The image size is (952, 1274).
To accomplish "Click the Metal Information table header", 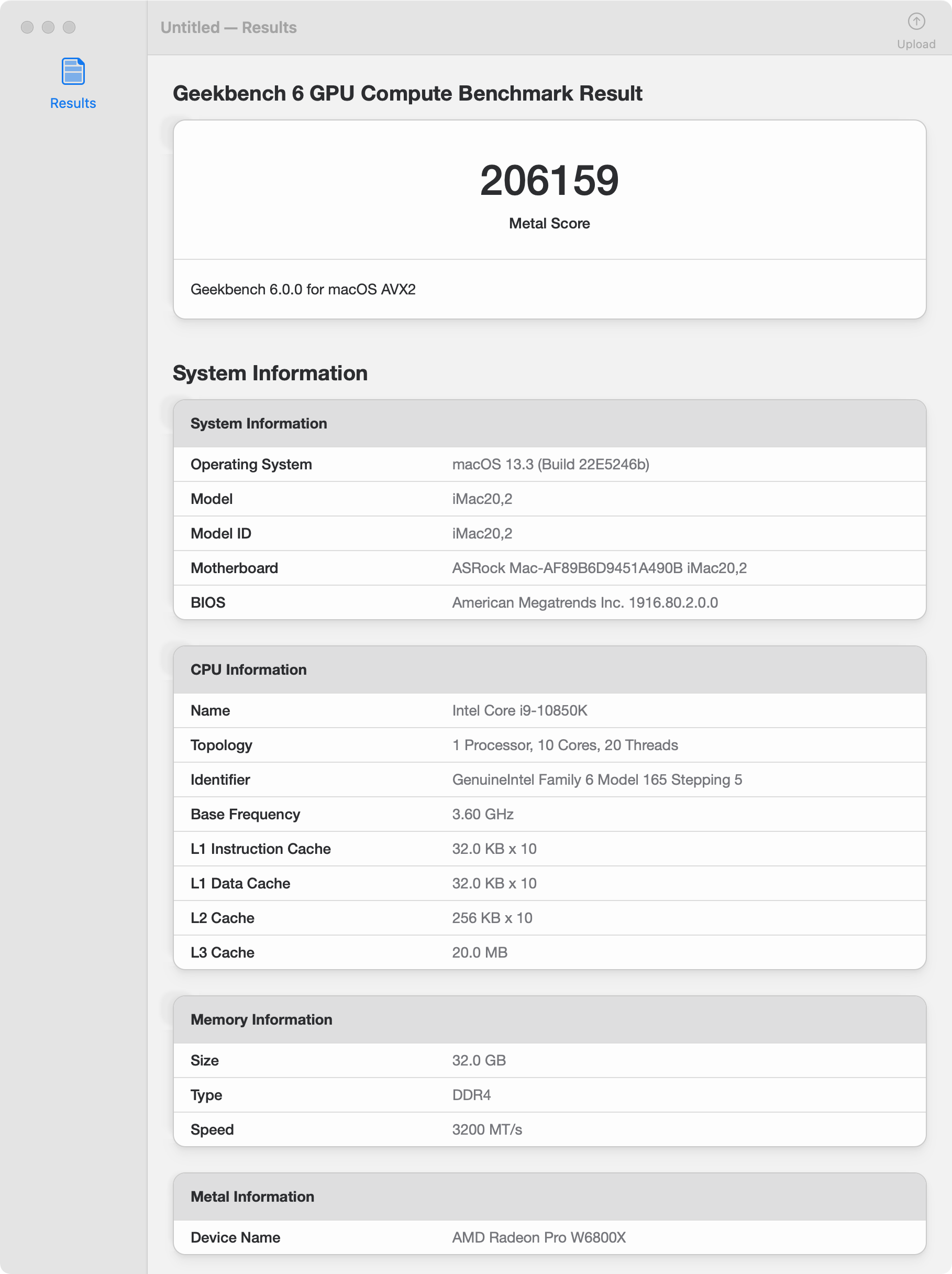I will pyautogui.click(x=549, y=1196).
